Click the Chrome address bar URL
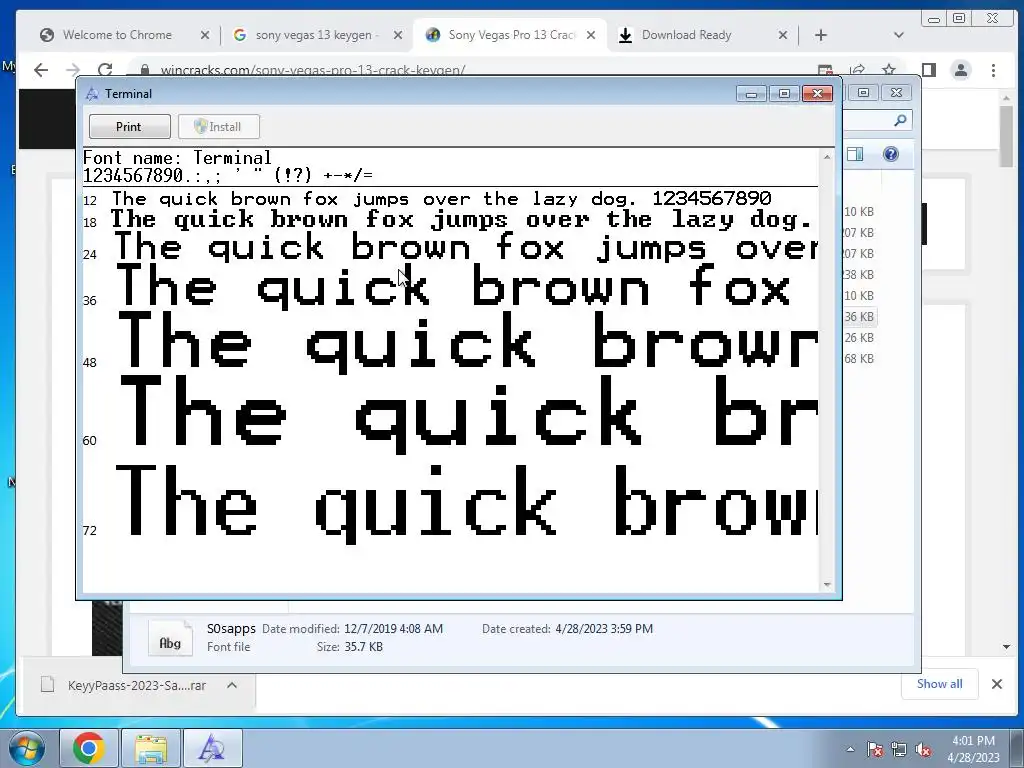The image size is (1024, 768). pyautogui.click(x=313, y=70)
